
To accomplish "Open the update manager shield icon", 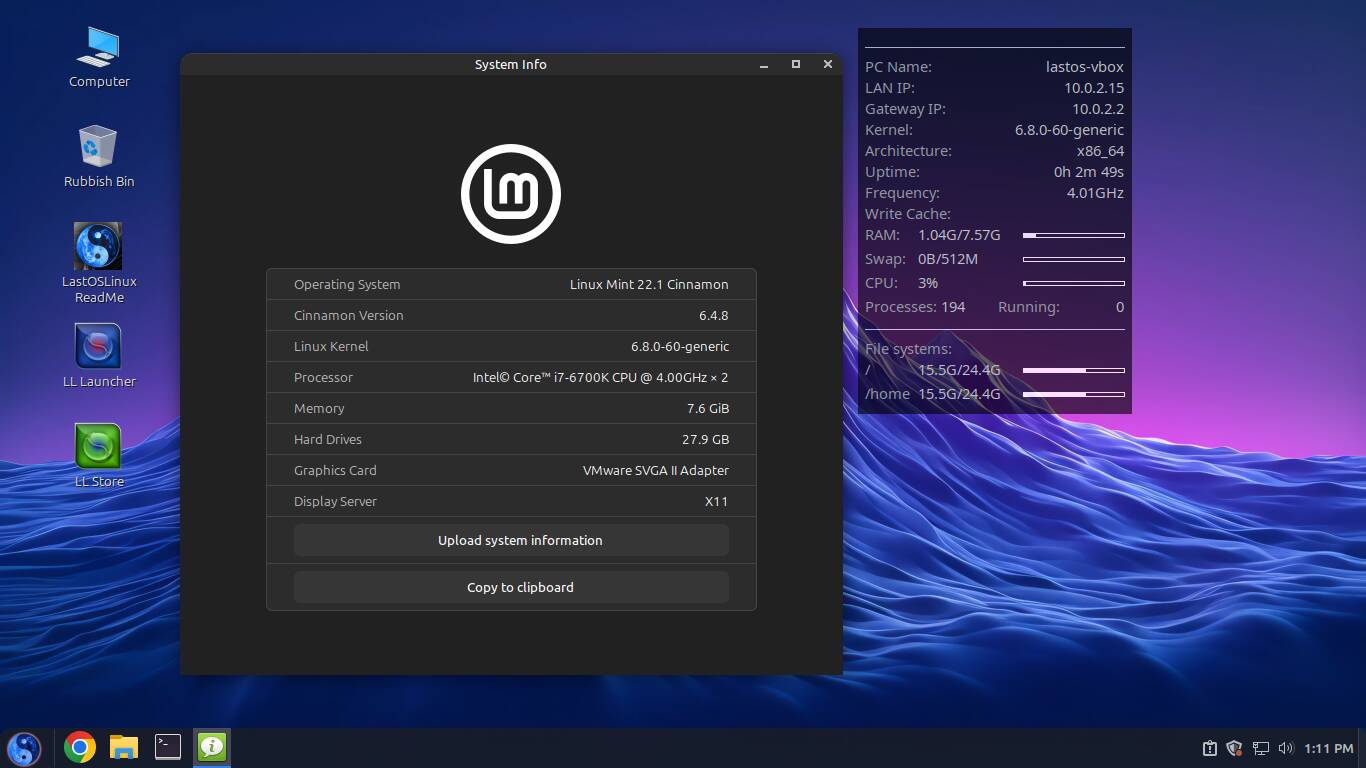I will (x=1234, y=748).
